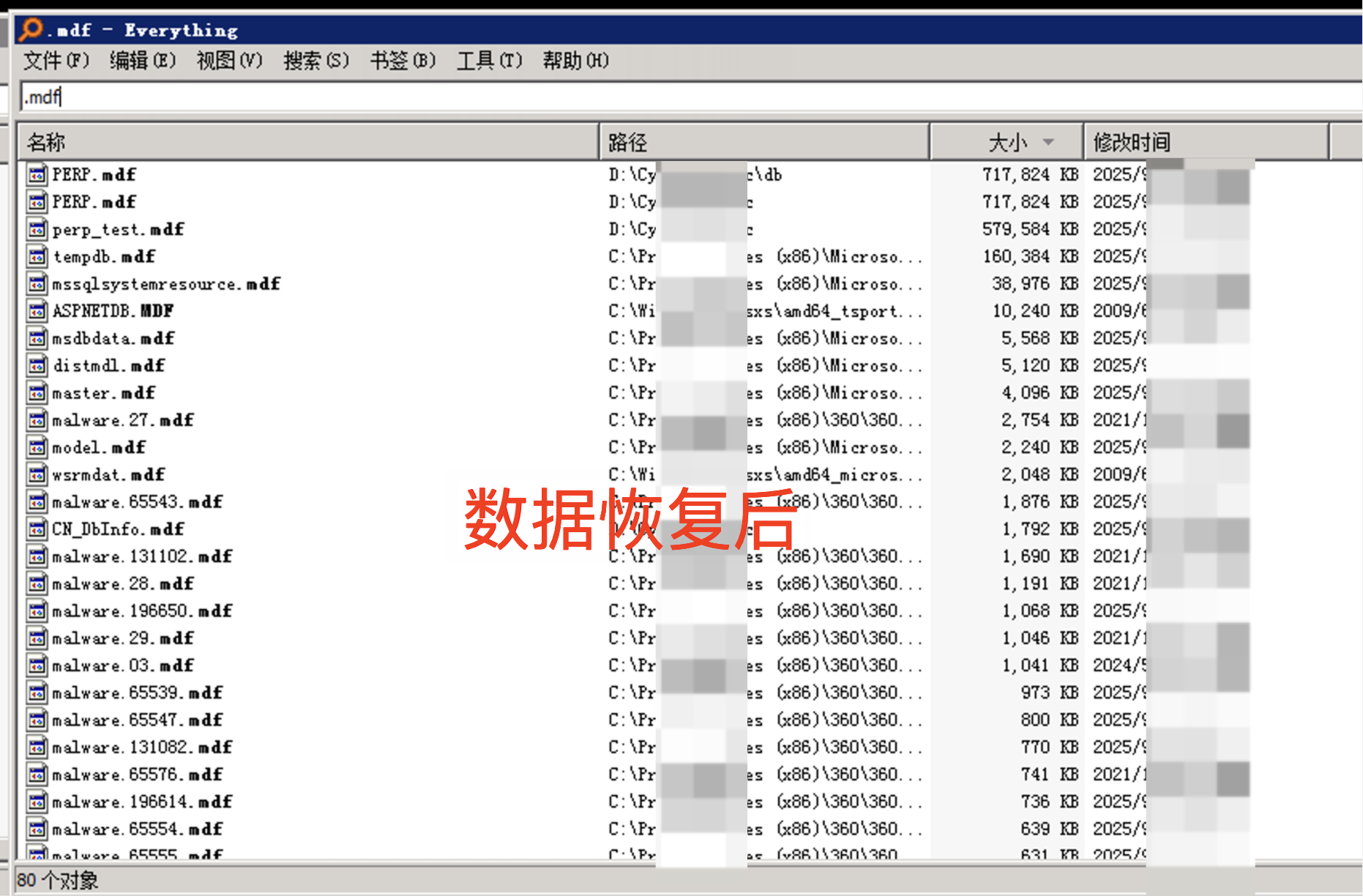Click the file icon beside CN_DbInfo.mdf
Viewport: 1363px width, 896px height.
[37, 529]
